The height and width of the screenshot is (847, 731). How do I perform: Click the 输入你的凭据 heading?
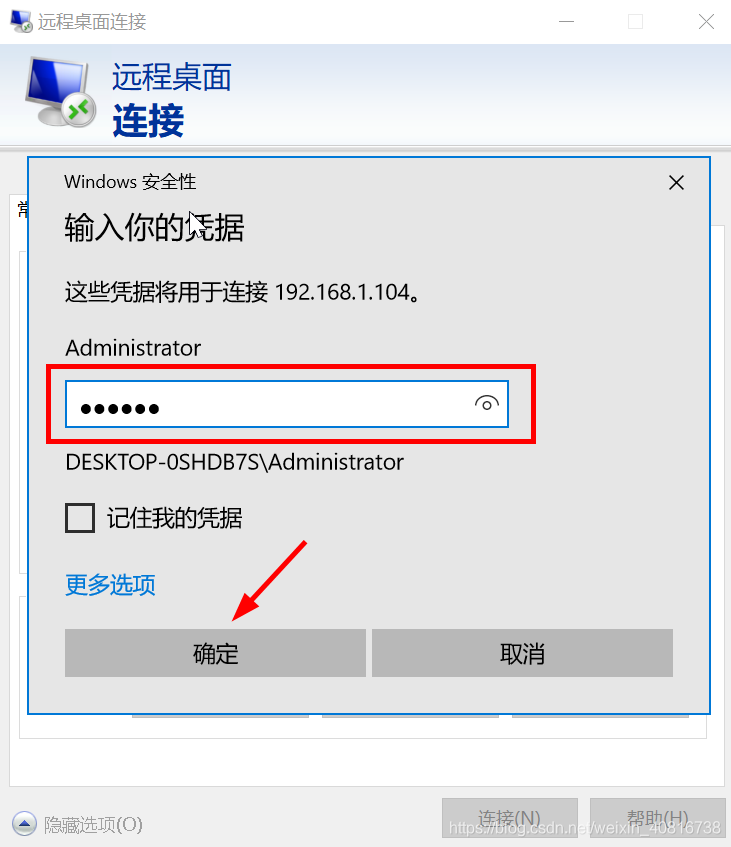pyautogui.click(x=155, y=227)
